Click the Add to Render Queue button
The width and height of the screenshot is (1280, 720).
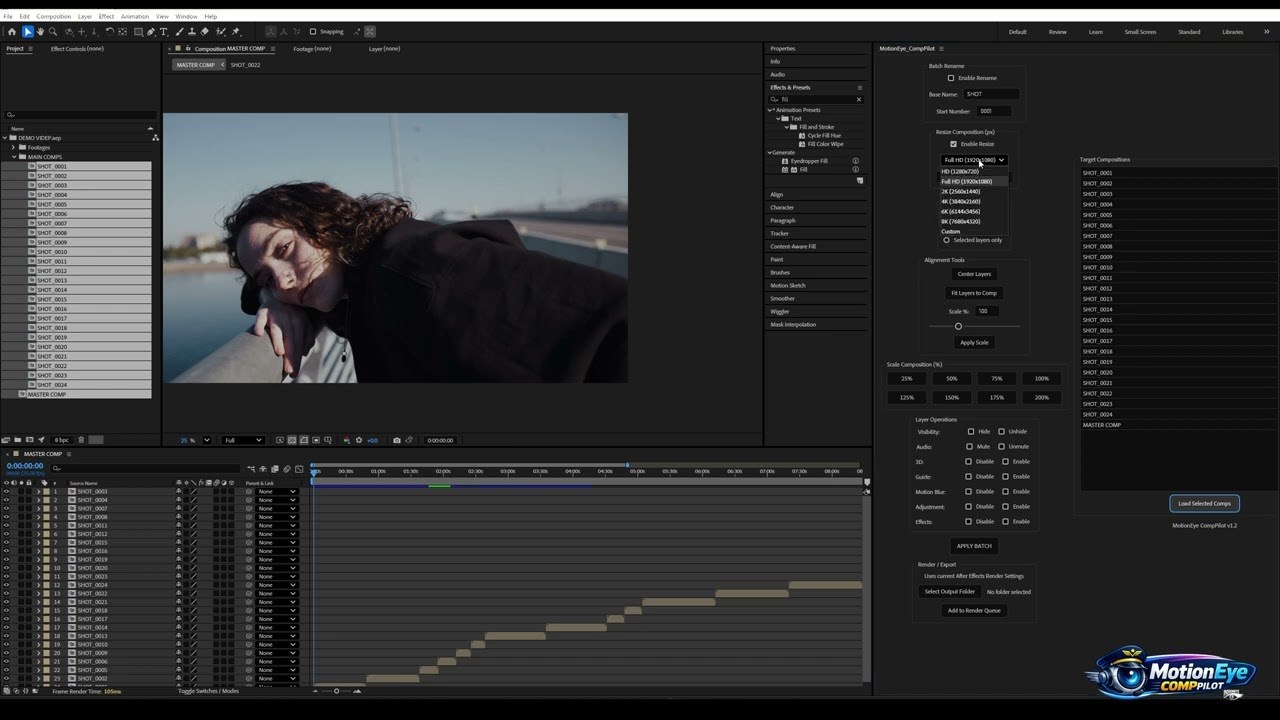[974, 610]
